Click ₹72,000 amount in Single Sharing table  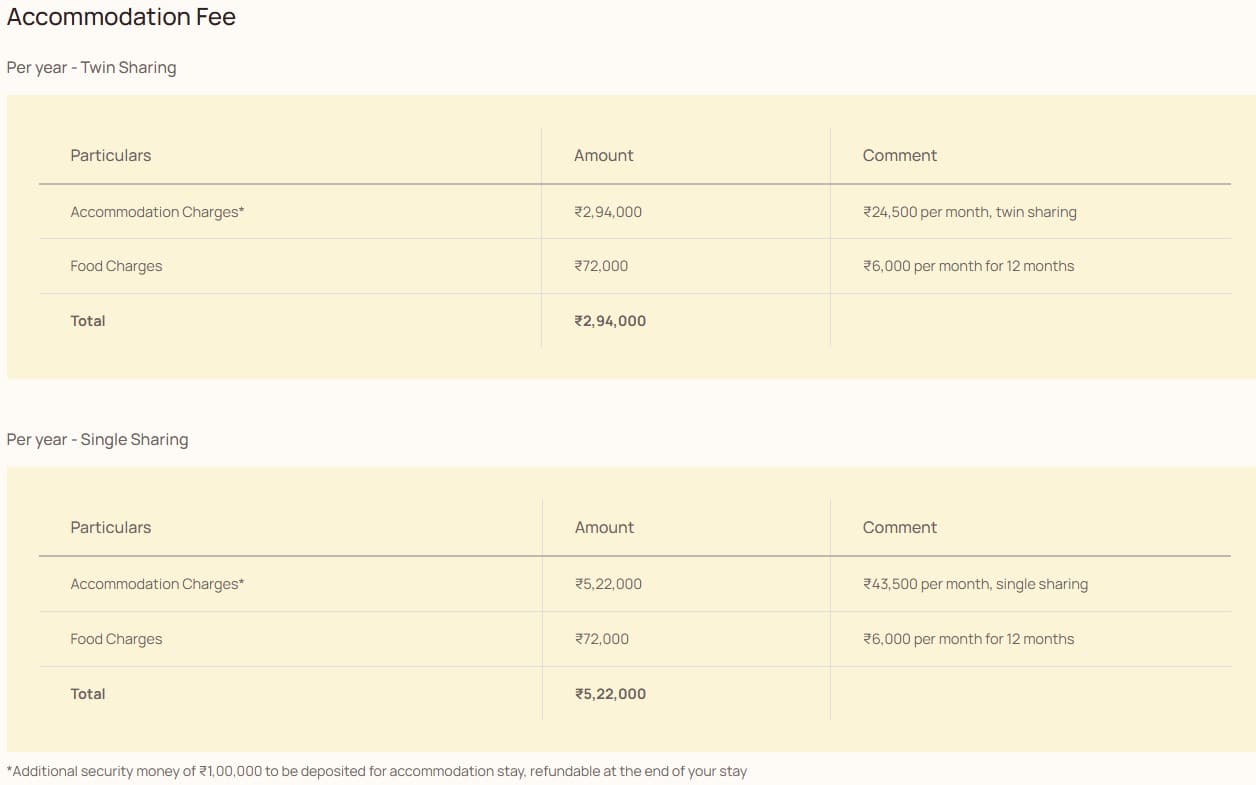(601, 639)
